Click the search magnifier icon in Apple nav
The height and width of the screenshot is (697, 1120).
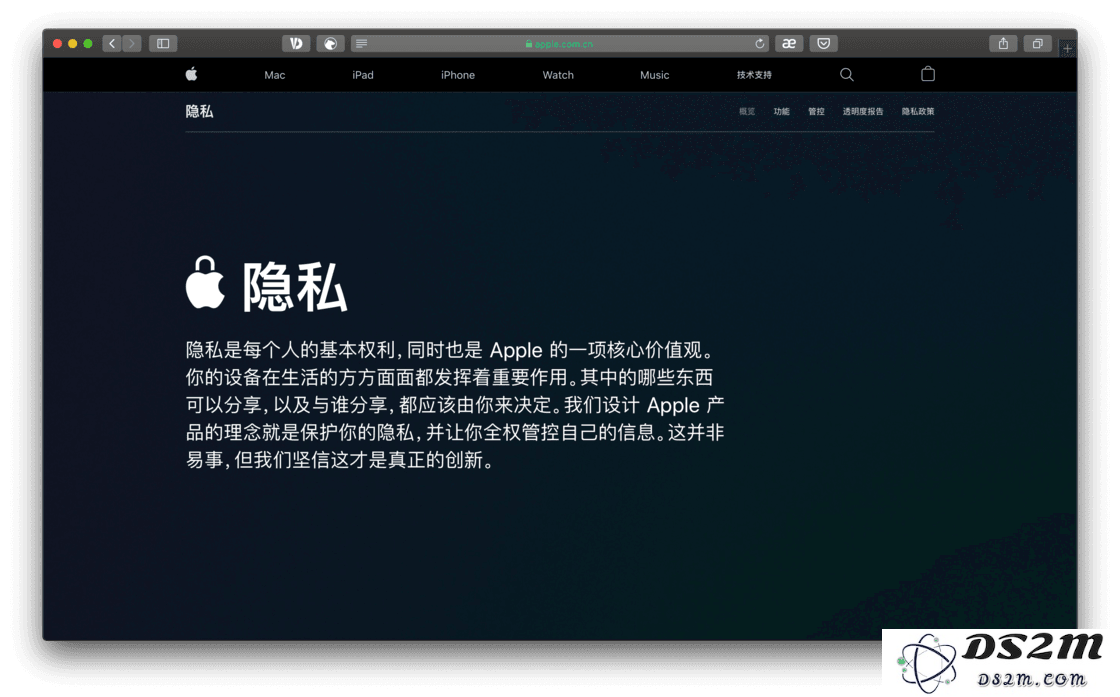click(x=846, y=74)
